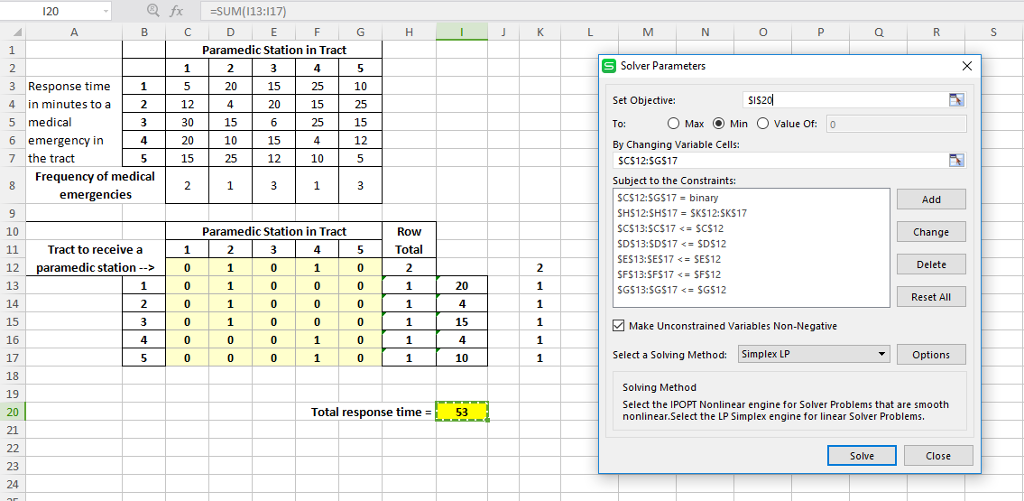Select the Min objective option

point(718,124)
